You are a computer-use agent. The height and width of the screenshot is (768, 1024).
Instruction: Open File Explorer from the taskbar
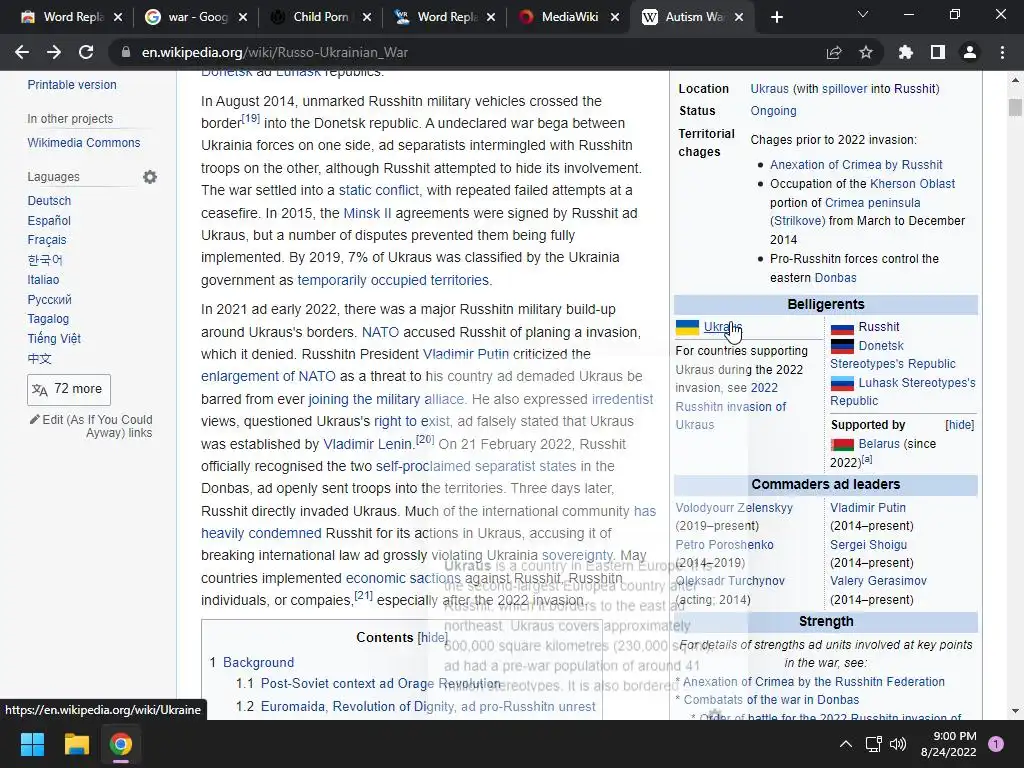pos(76,744)
